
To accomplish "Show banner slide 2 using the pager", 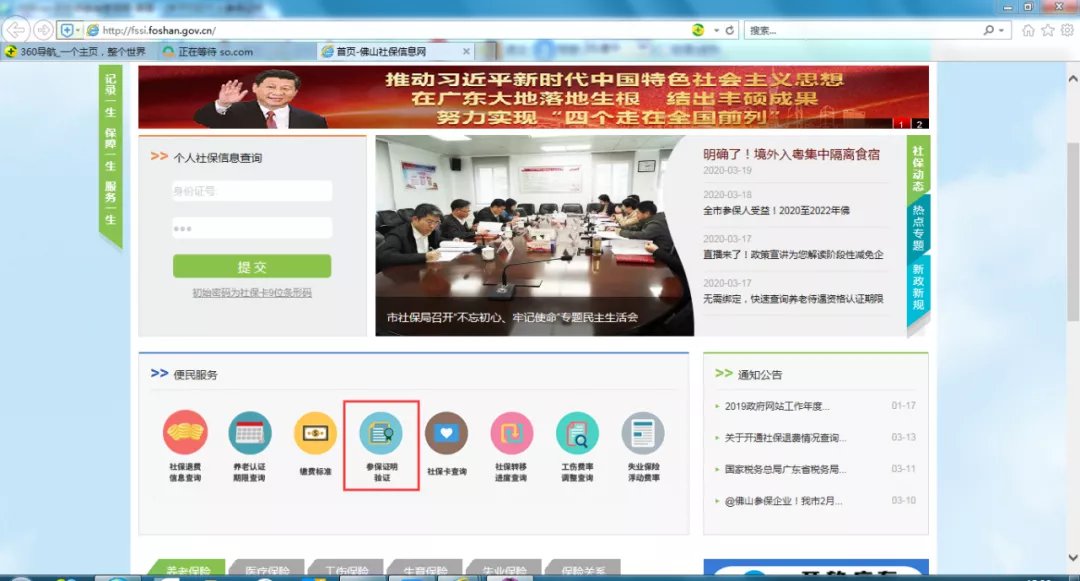I will pos(919,124).
